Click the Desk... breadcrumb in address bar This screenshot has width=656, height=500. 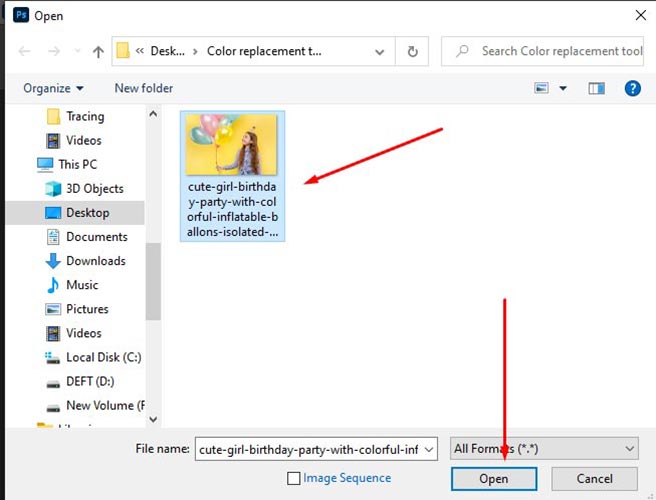click(x=167, y=51)
